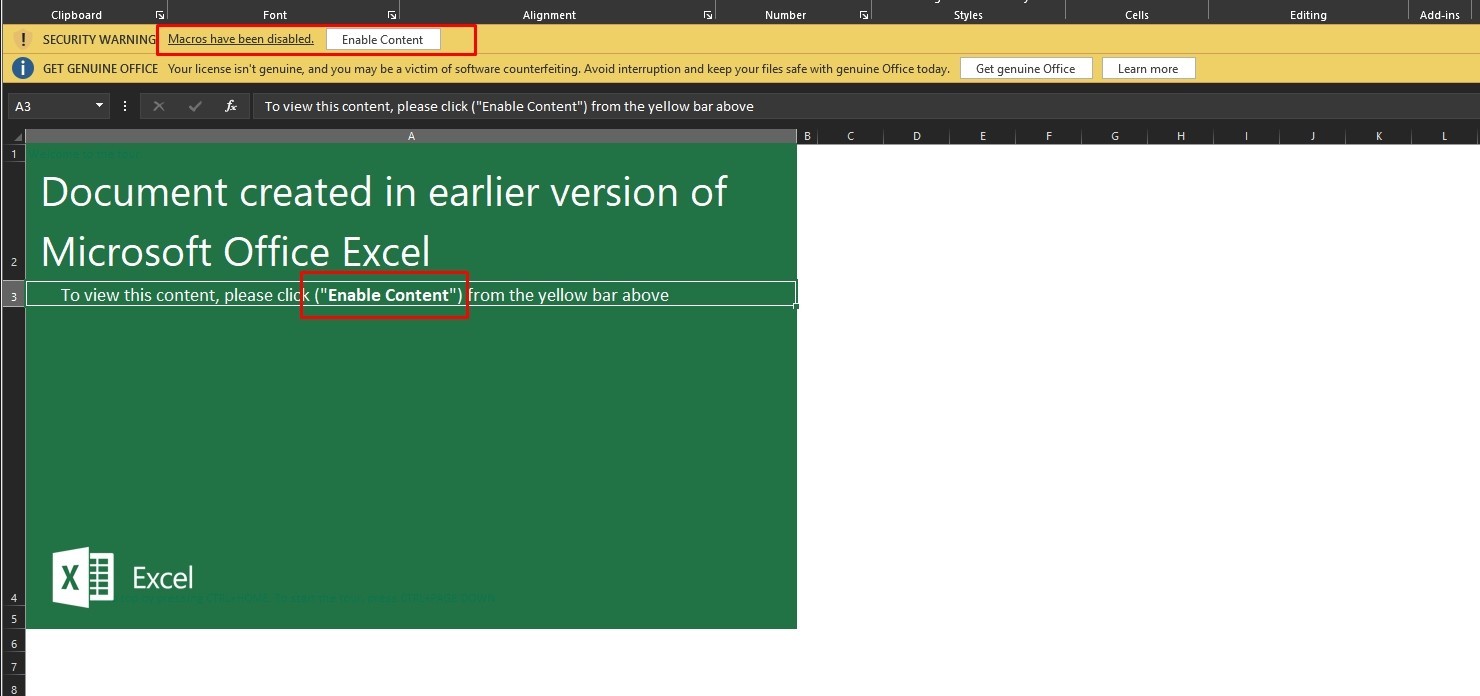This screenshot has height=696, width=1480.
Task: Open the 'Macros have been disabled.' link
Action: pyautogui.click(x=241, y=39)
